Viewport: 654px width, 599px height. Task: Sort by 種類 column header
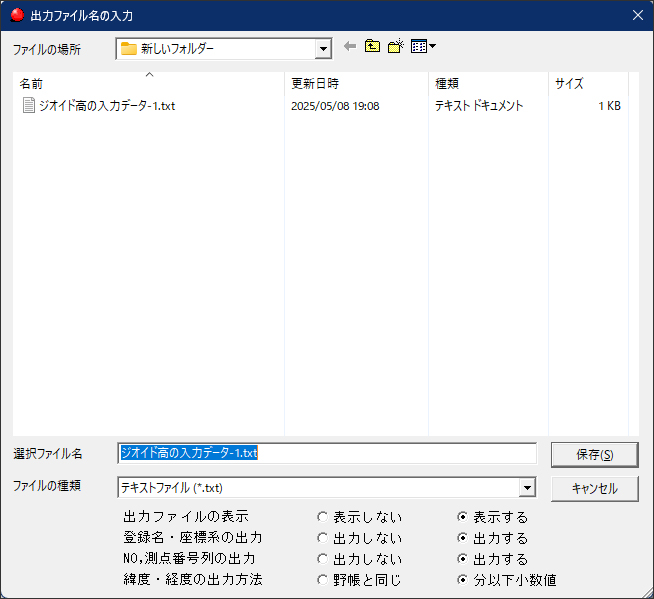click(x=488, y=83)
